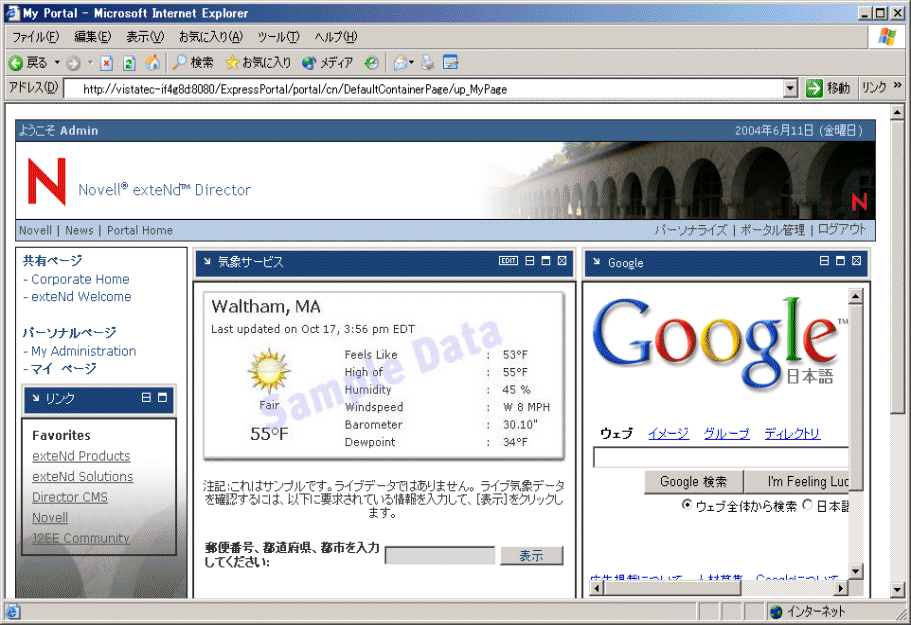
Task: Click the ログアウト logout link
Action: tap(841, 229)
